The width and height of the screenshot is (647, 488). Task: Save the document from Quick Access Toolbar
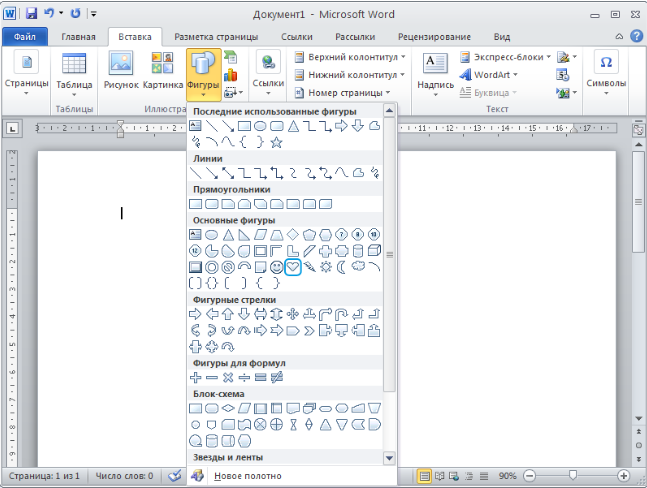[x=31, y=14]
